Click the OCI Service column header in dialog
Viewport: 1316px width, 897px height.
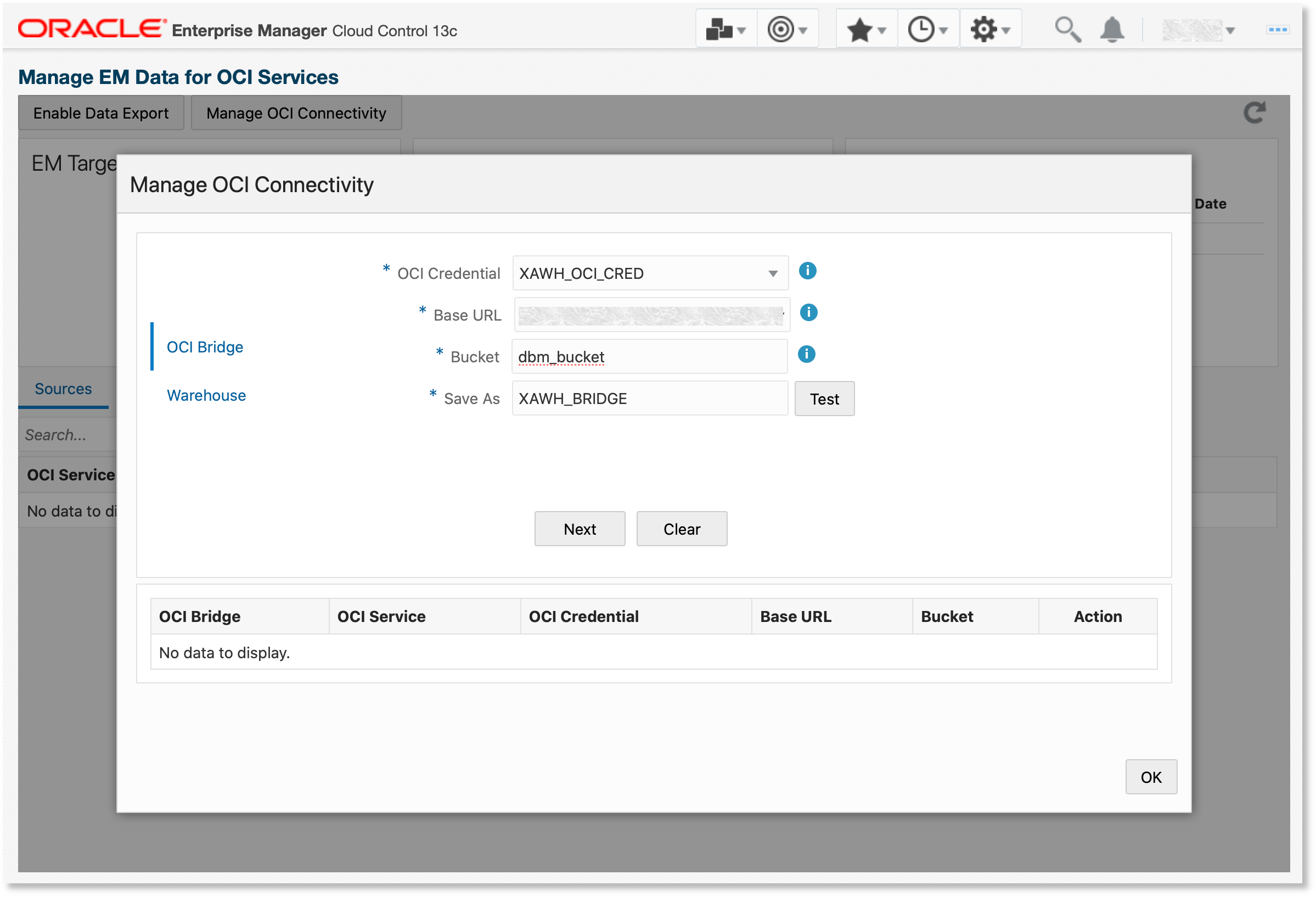[425, 616]
